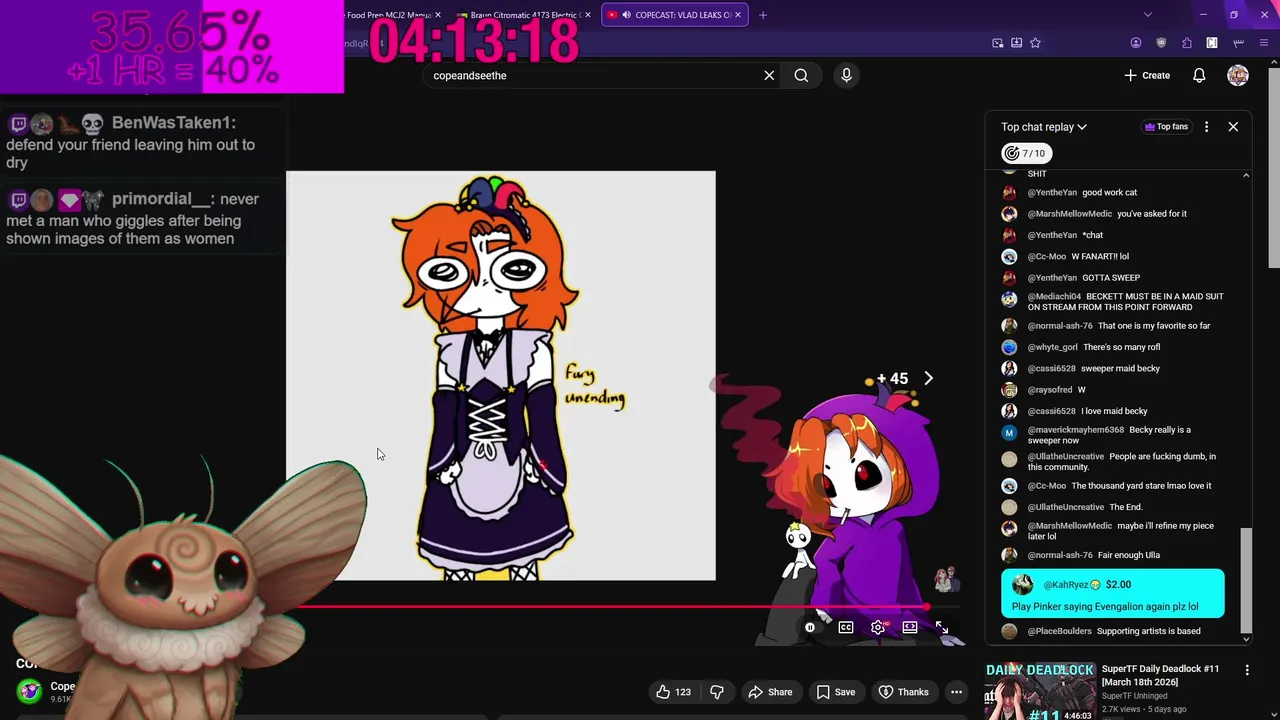Open the browser profile account icon
The width and height of the screenshot is (1280, 720).
coord(1136,43)
